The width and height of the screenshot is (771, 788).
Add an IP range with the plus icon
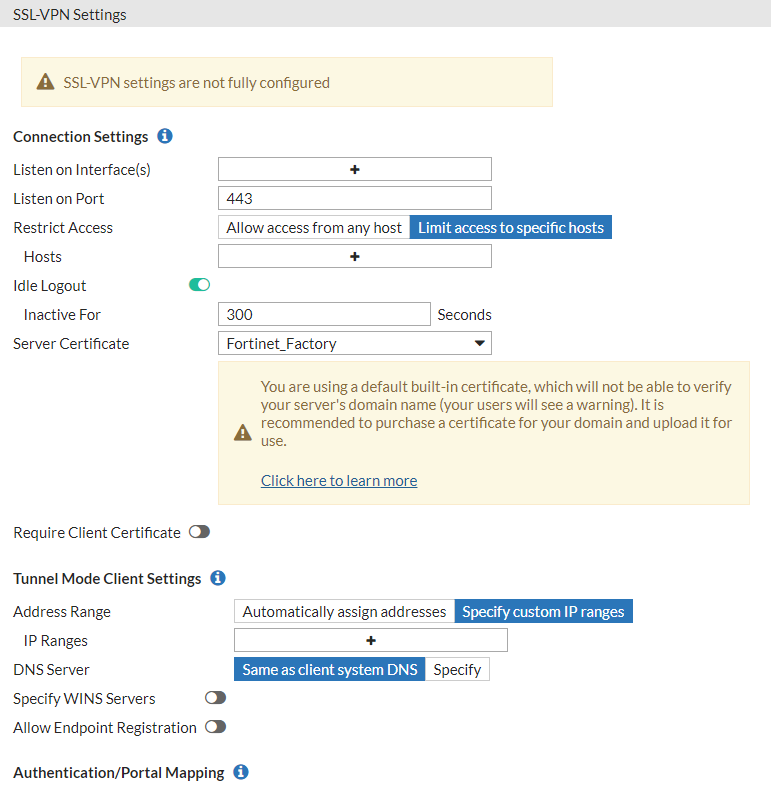point(371,640)
